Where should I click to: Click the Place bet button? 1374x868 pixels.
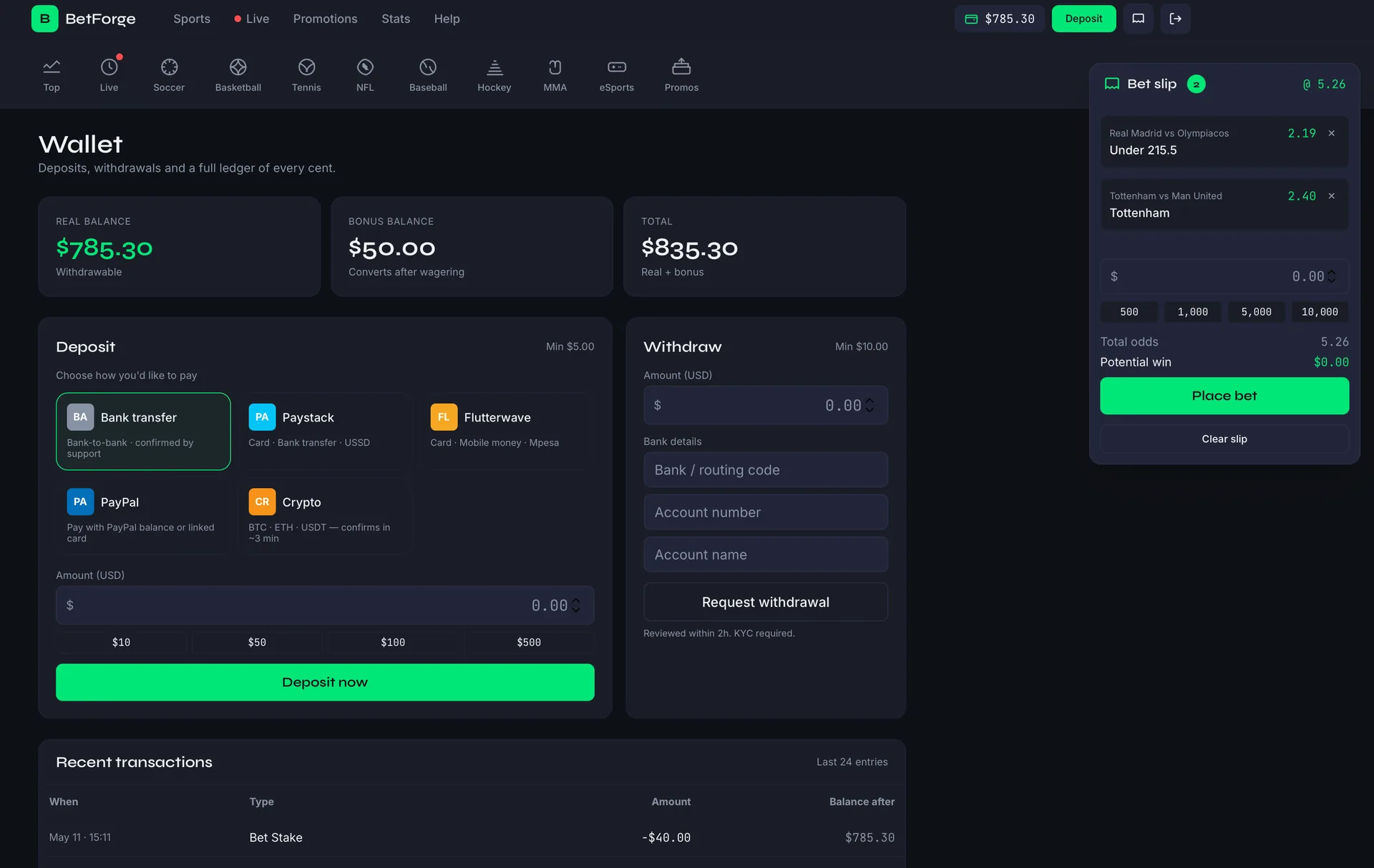(x=1224, y=396)
